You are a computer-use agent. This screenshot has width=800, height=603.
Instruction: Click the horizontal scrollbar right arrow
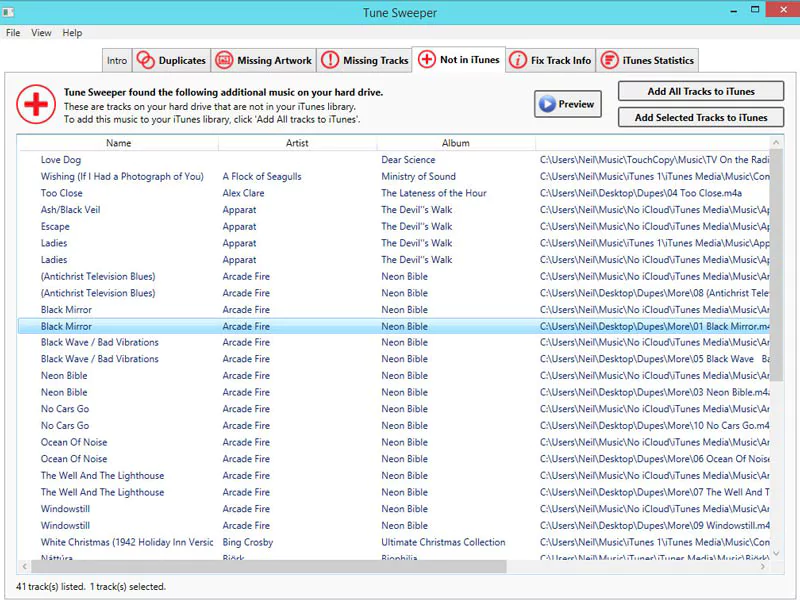click(763, 566)
